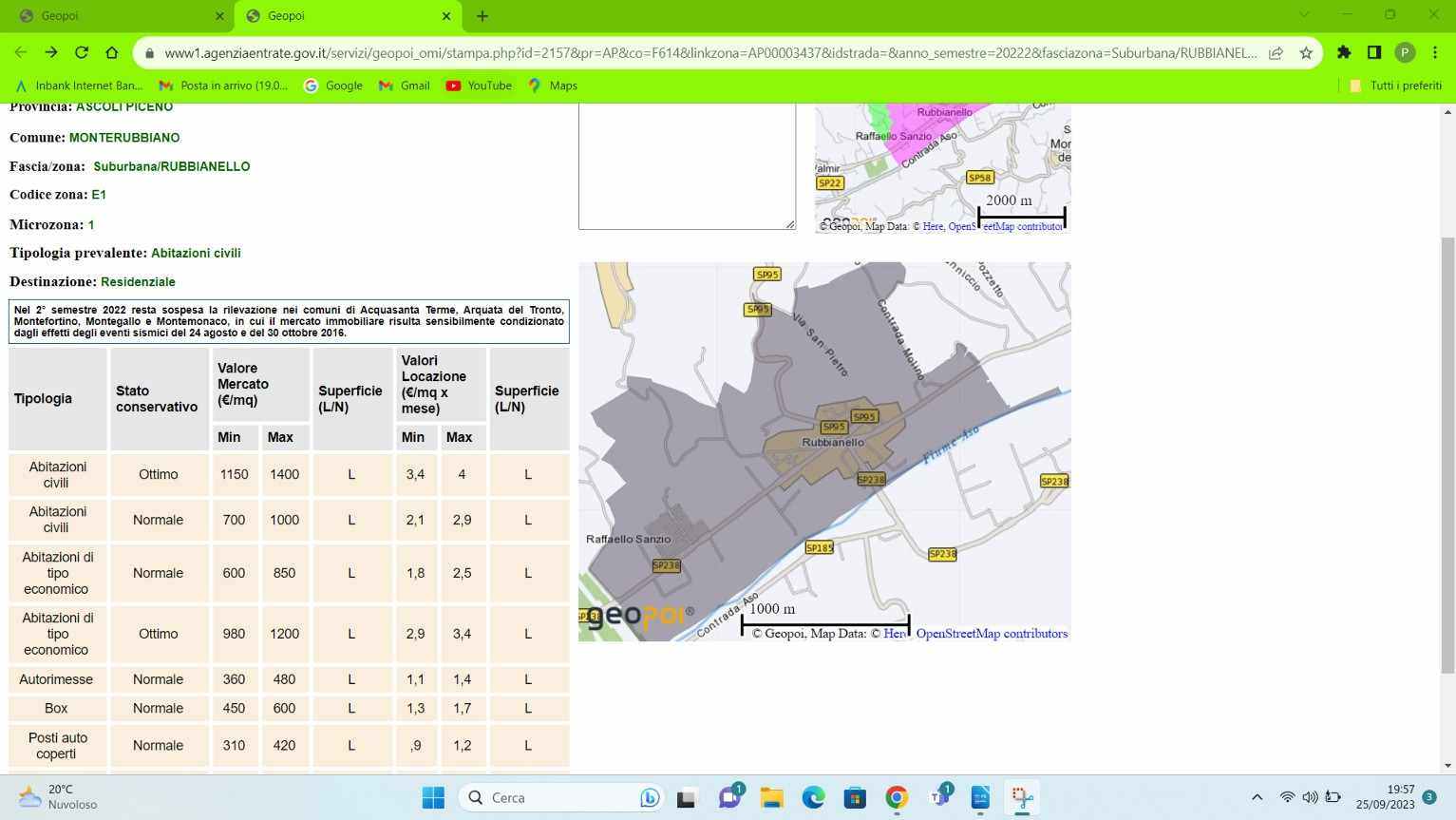
Task: Open Tutti i preferiti bookmarks folder
Action: (1395, 86)
